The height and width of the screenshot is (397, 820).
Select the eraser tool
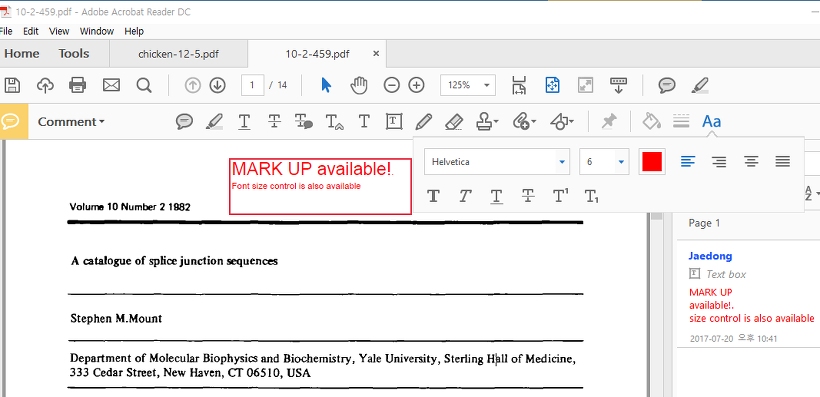pos(453,122)
